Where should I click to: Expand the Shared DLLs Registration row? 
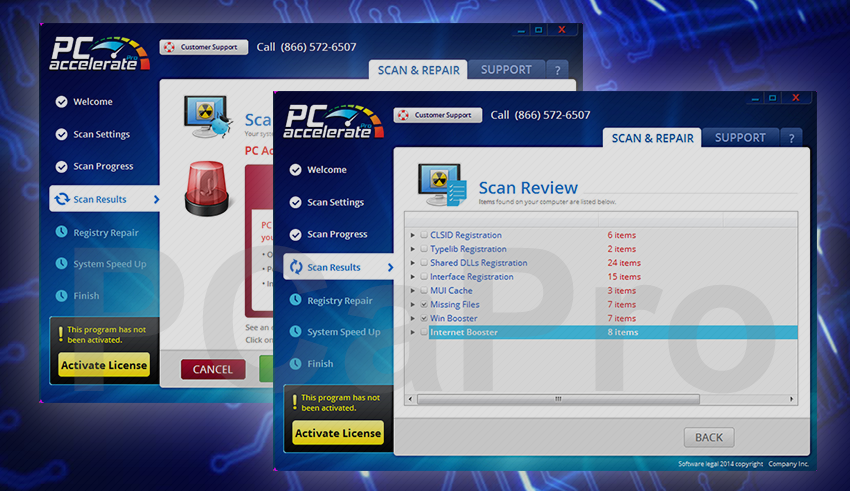click(x=413, y=262)
